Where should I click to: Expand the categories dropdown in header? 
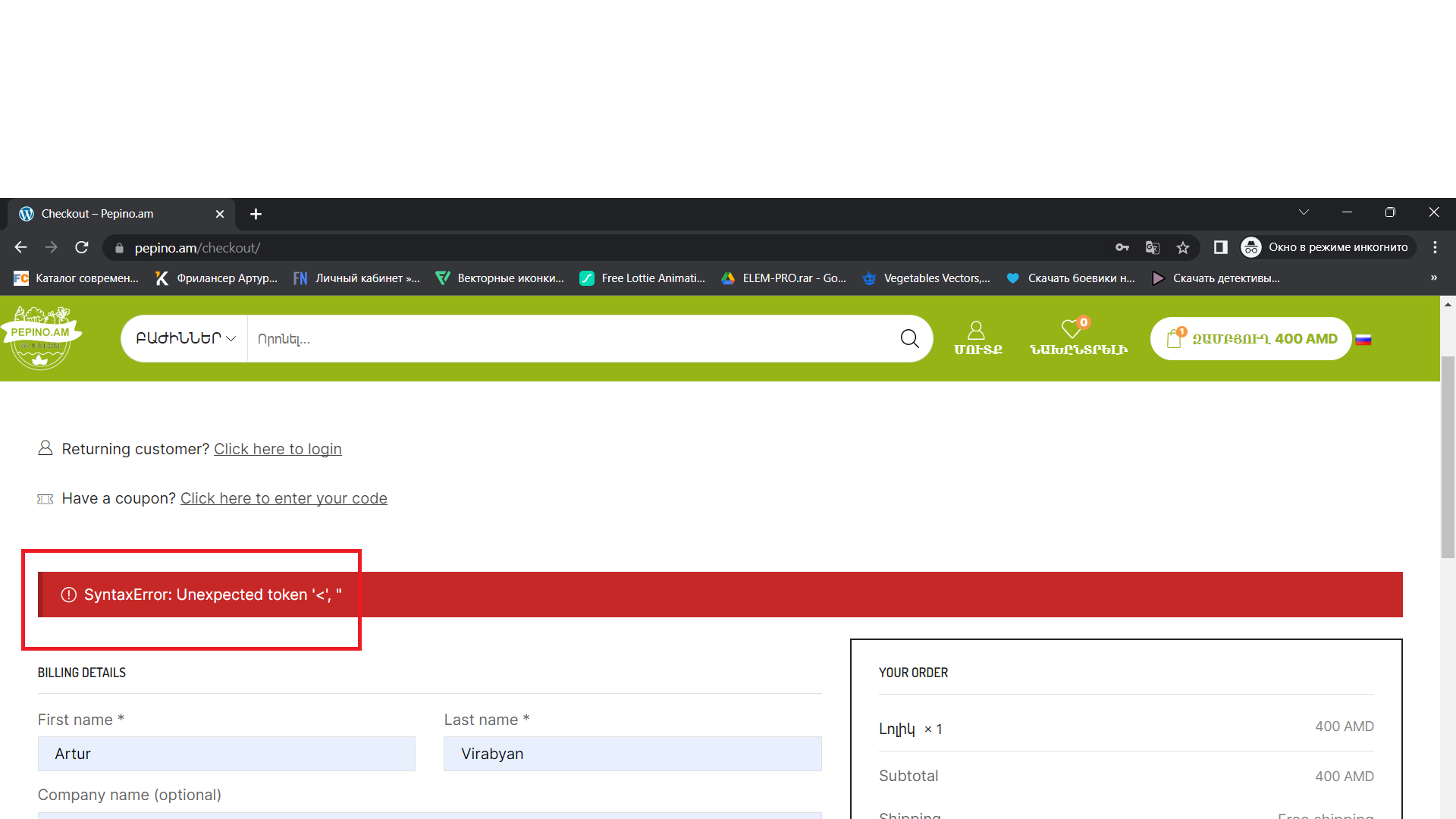tap(185, 338)
